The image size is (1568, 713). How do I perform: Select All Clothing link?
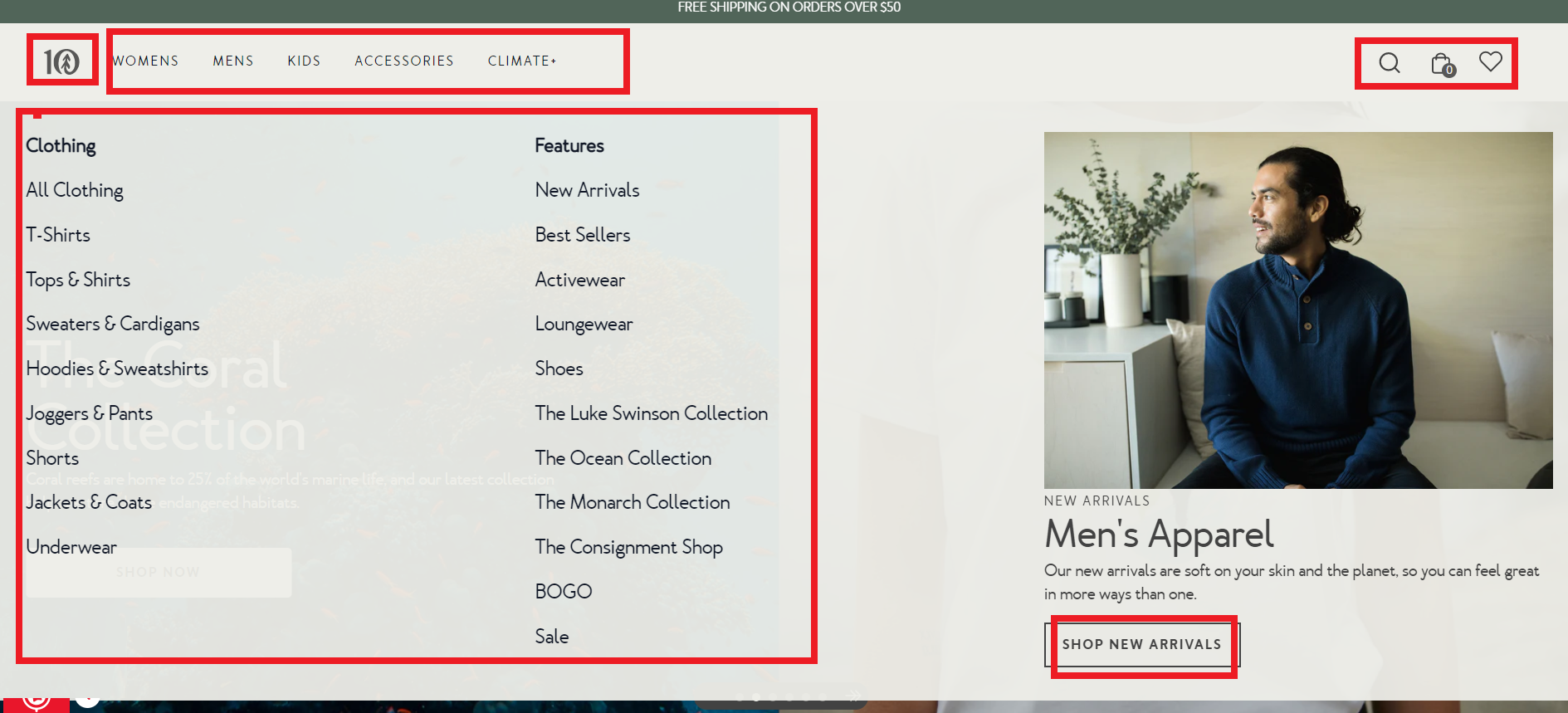point(75,190)
